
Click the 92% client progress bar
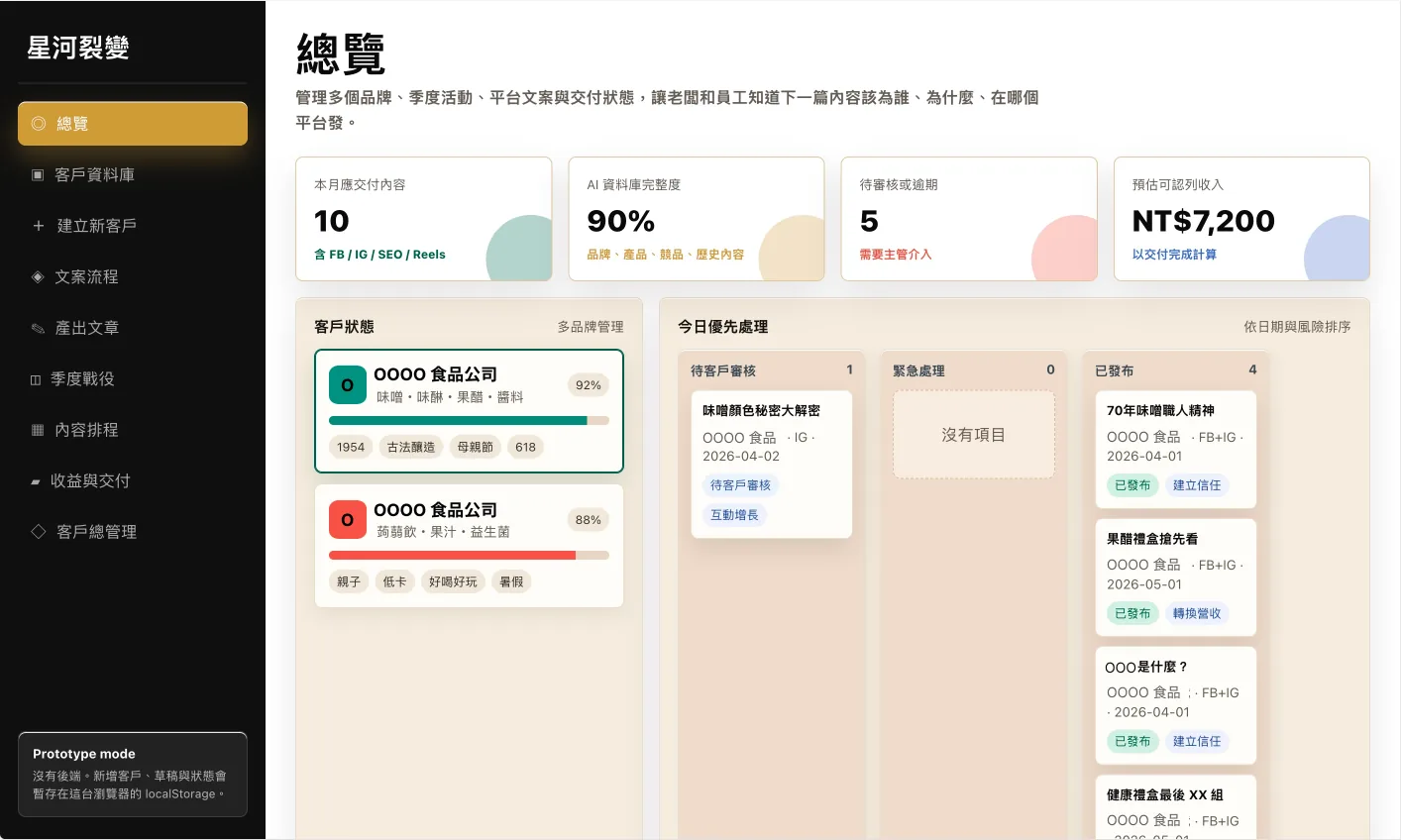tap(469, 421)
